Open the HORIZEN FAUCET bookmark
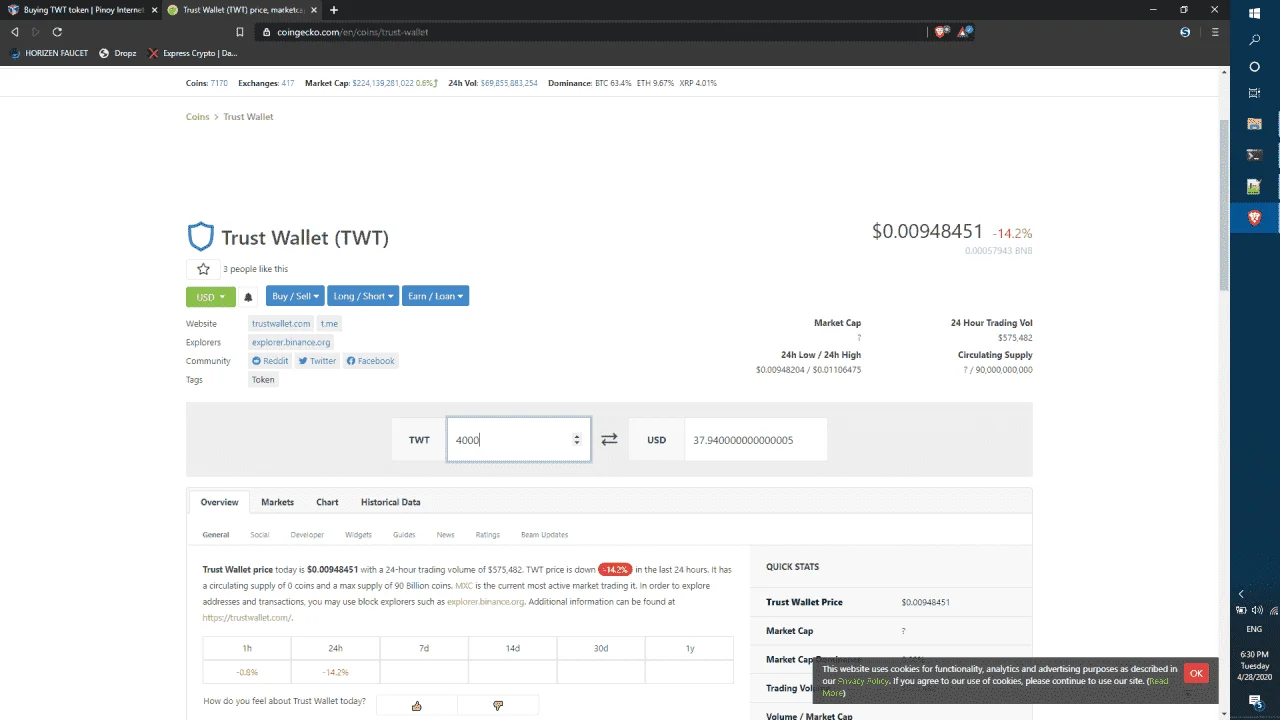Viewport: 1280px width, 720px height. pyautogui.click(x=50, y=53)
